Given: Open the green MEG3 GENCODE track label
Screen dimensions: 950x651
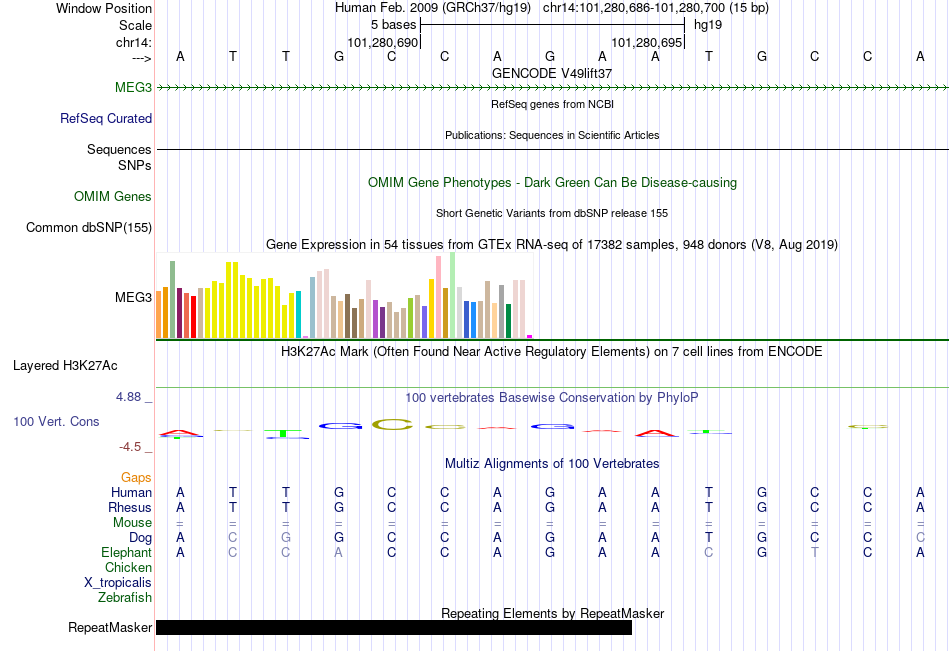Looking at the screenshot, I should 133,87.
